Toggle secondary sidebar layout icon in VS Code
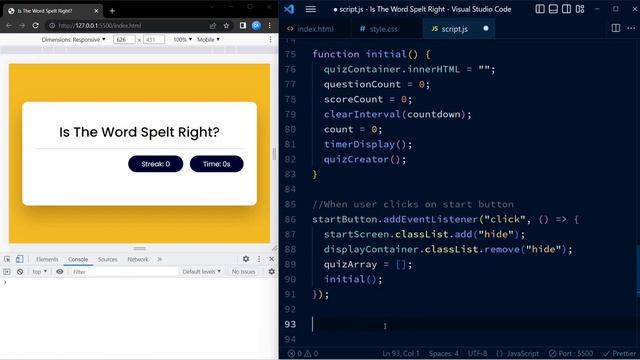 (567, 9)
